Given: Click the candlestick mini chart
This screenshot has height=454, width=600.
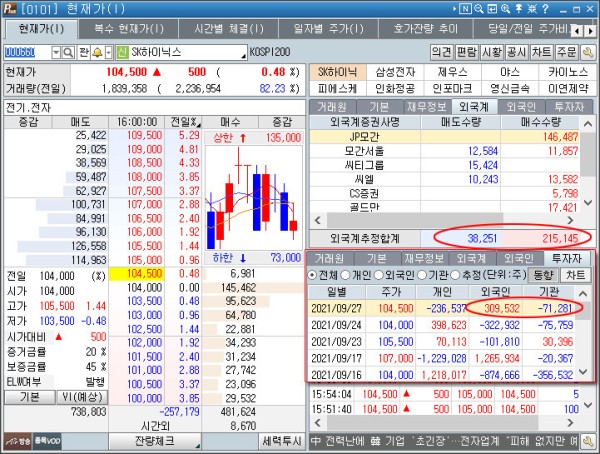Looking at the screenshot, I should [x=254, y=198].
